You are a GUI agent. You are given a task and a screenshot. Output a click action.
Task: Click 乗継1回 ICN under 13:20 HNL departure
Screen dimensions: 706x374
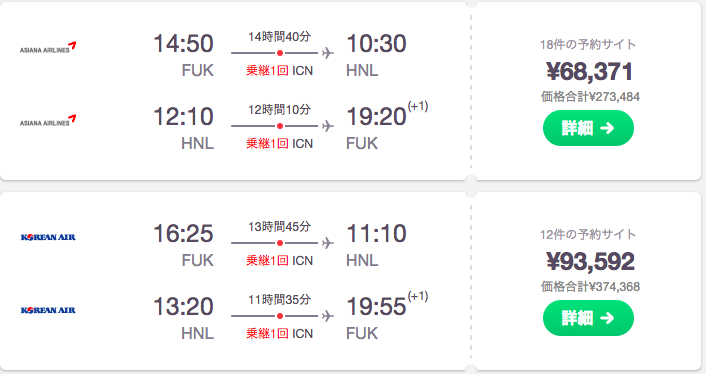279,333
